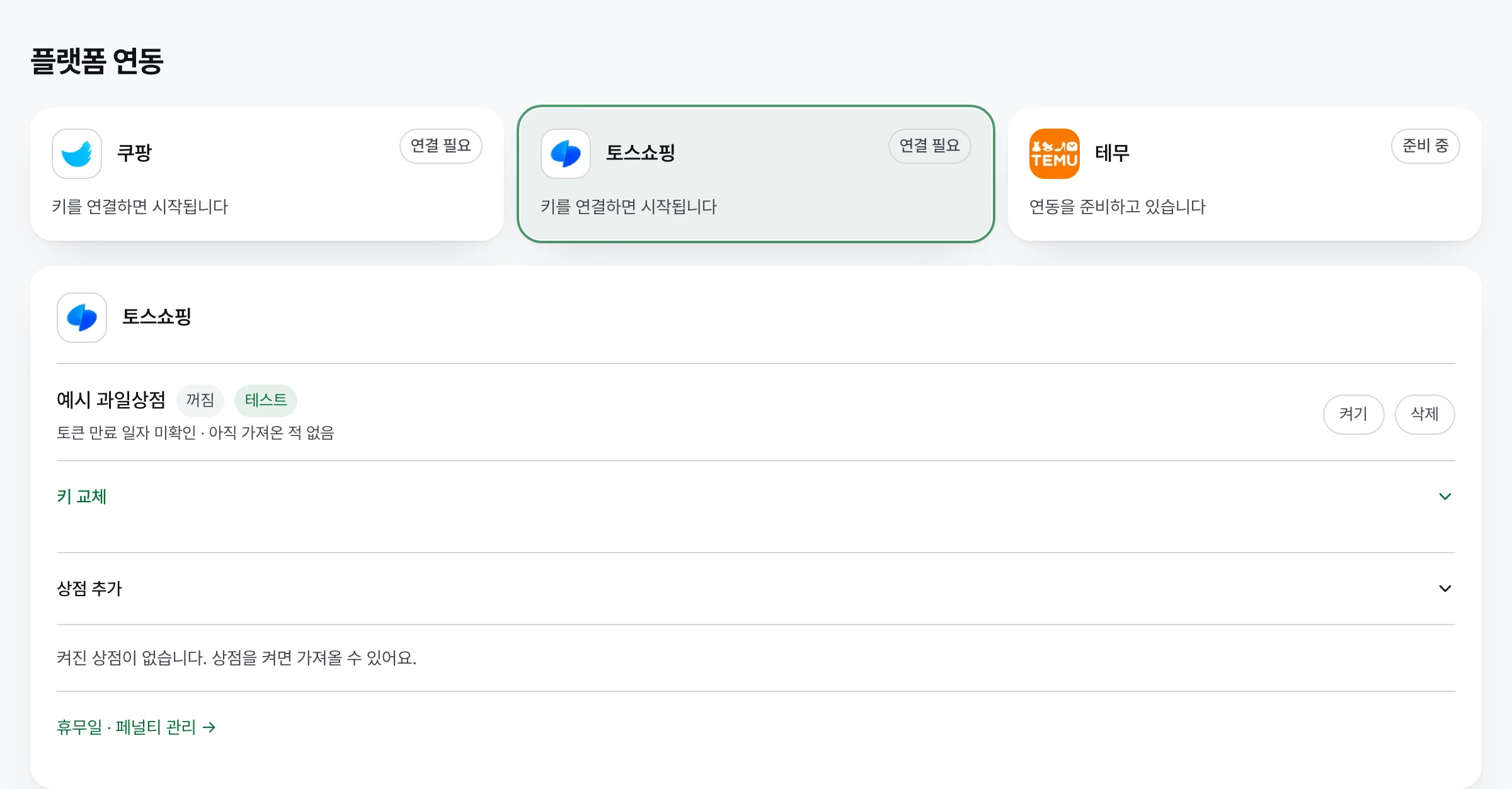Click the 토큰 만료 일자 미확인 status text
The width and height of the screenshot is (1512, 789).
(127, 433)
